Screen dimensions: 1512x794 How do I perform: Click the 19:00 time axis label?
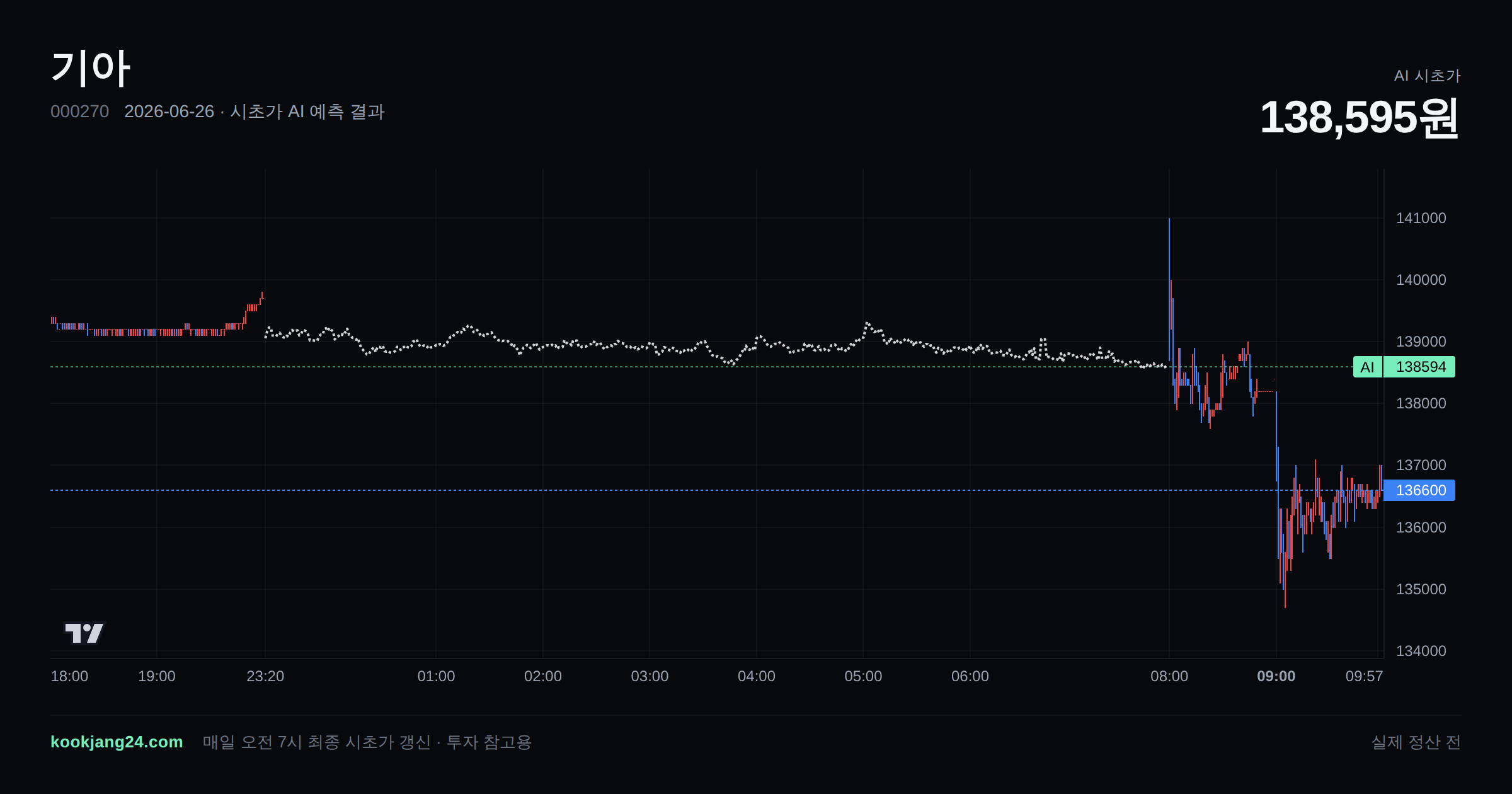157,676
